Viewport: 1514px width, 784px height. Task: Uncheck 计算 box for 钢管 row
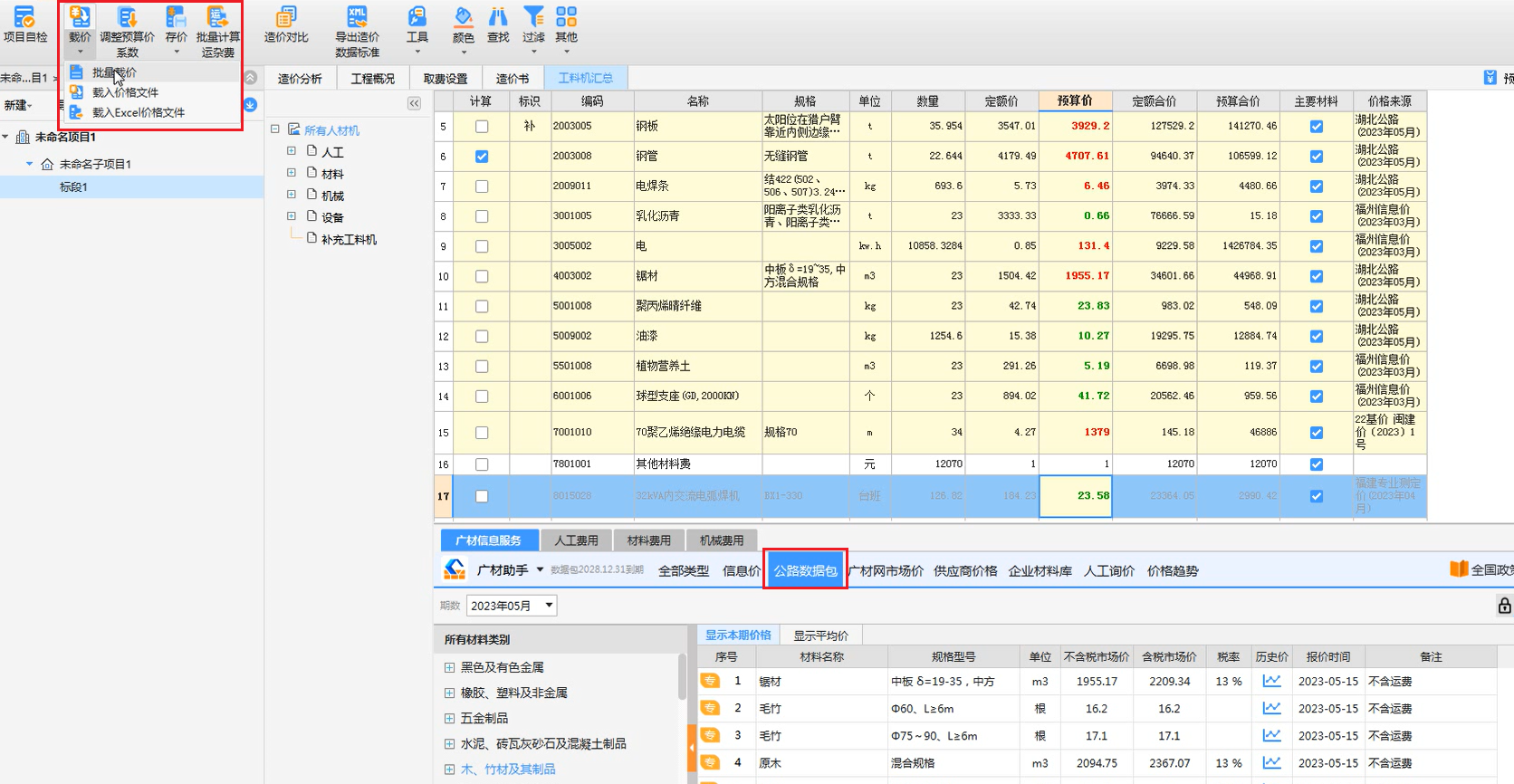pyautogui.click(x=482, y=157)
